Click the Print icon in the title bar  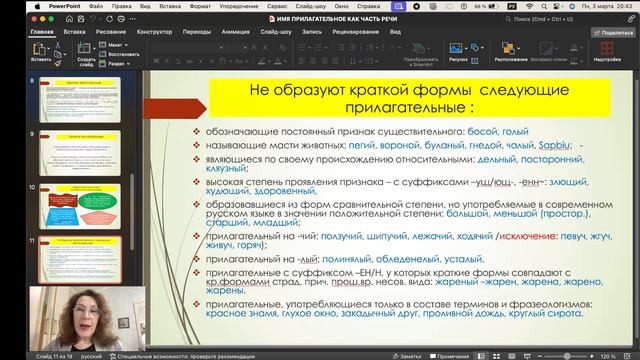(x=121, y=19)
